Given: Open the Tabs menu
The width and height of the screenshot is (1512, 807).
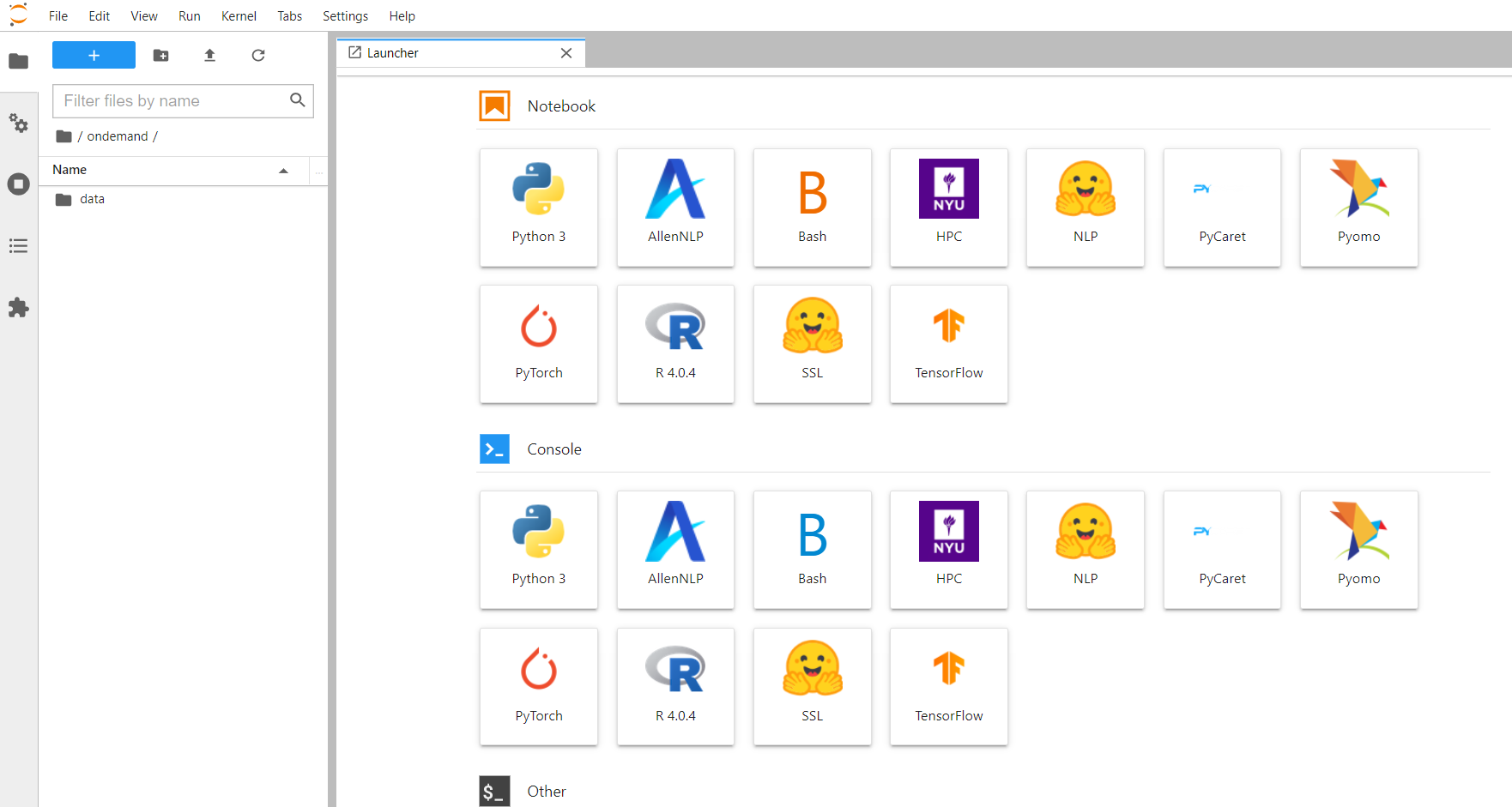Looking at the screenshot, I should pyautogui.click(x=290, y=15).
